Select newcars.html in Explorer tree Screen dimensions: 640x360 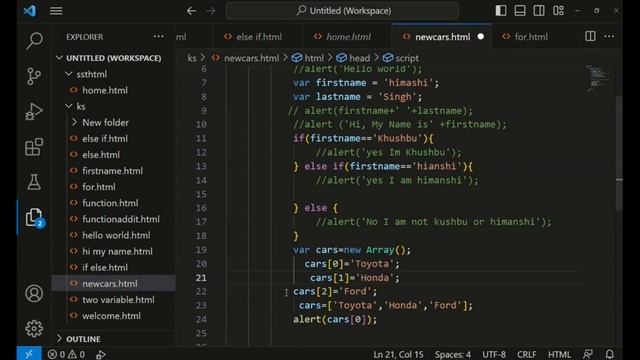114,283
